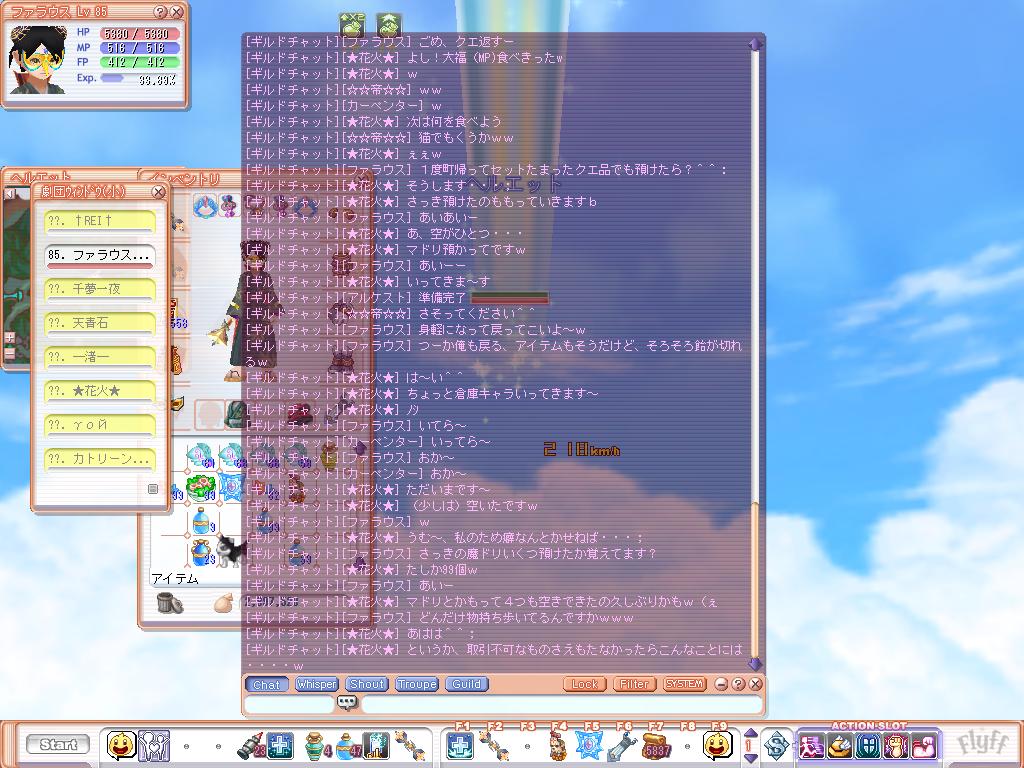Image resolution: width=1024 pixels, height=768 pixels.
Task: Select the first Action Slot running figure skill
Action: (812, 746)
